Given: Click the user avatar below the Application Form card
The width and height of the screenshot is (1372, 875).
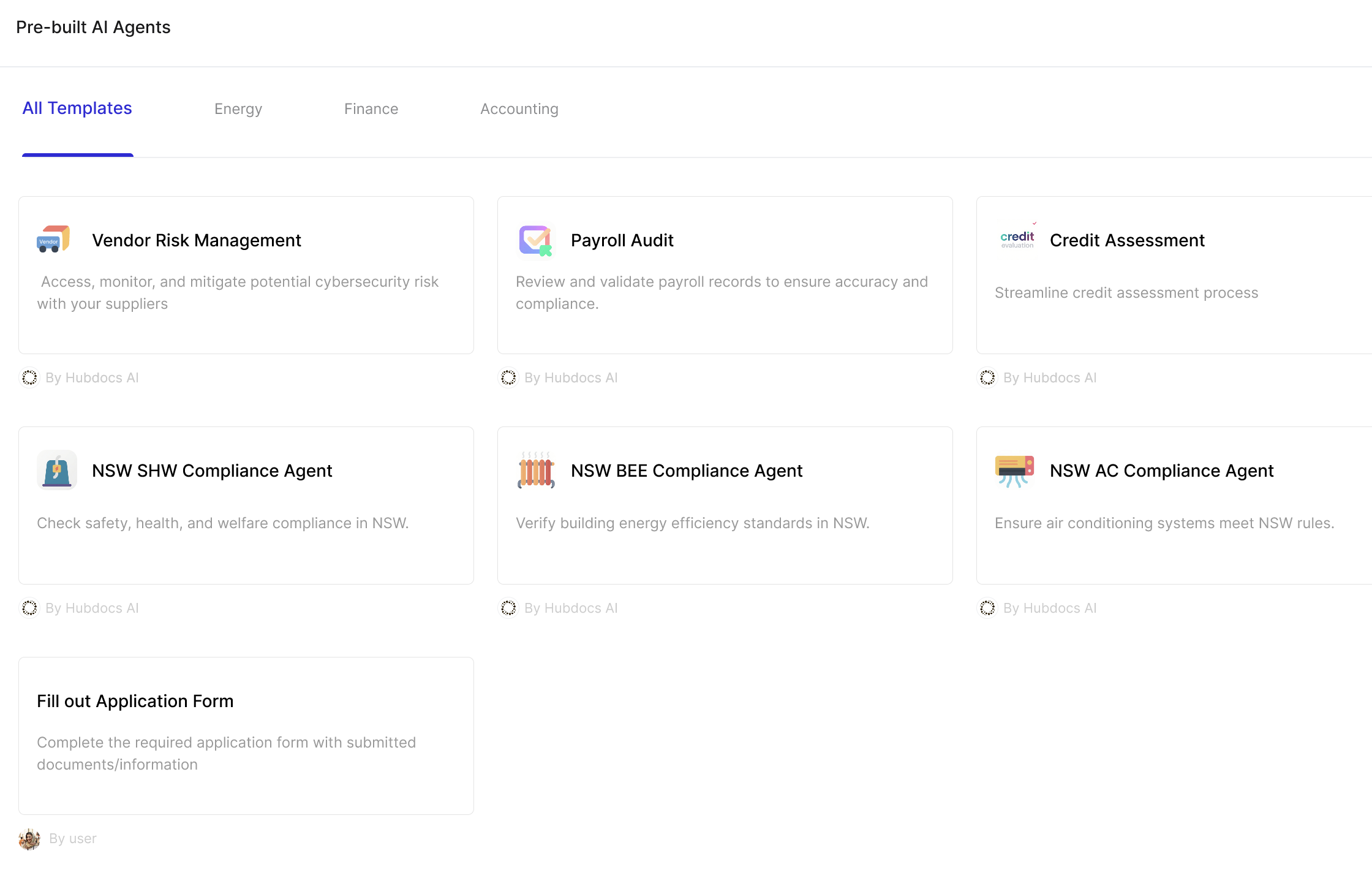Looking at the screenshot, I should tap(29, 839).
